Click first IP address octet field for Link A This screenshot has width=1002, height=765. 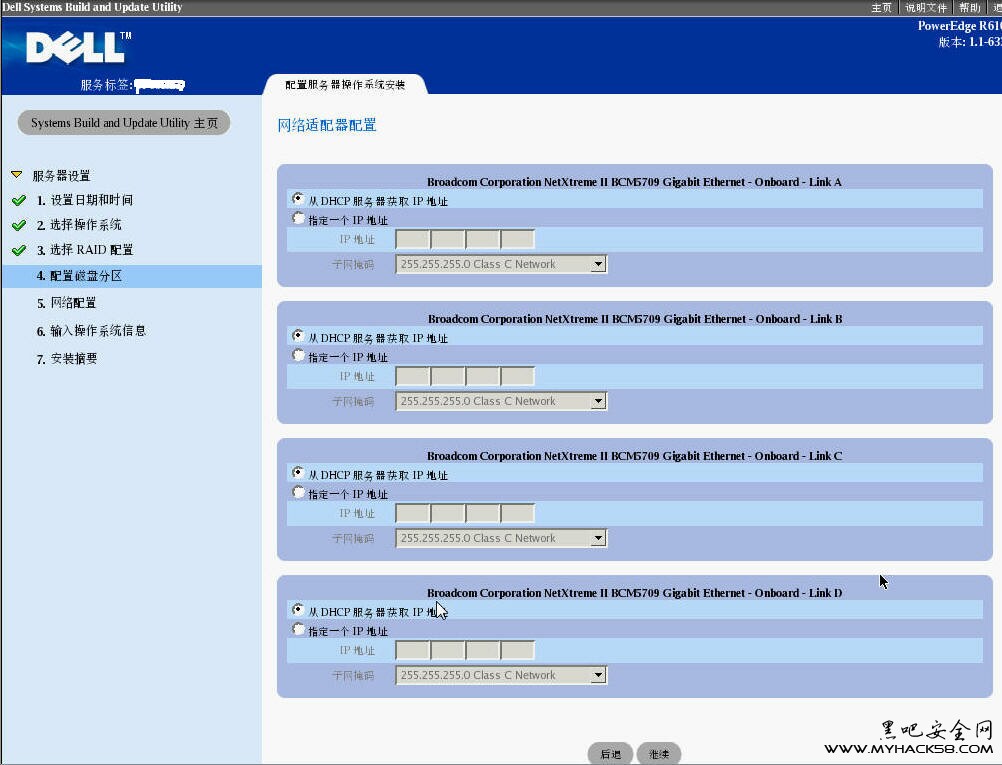tap(413, 240)
